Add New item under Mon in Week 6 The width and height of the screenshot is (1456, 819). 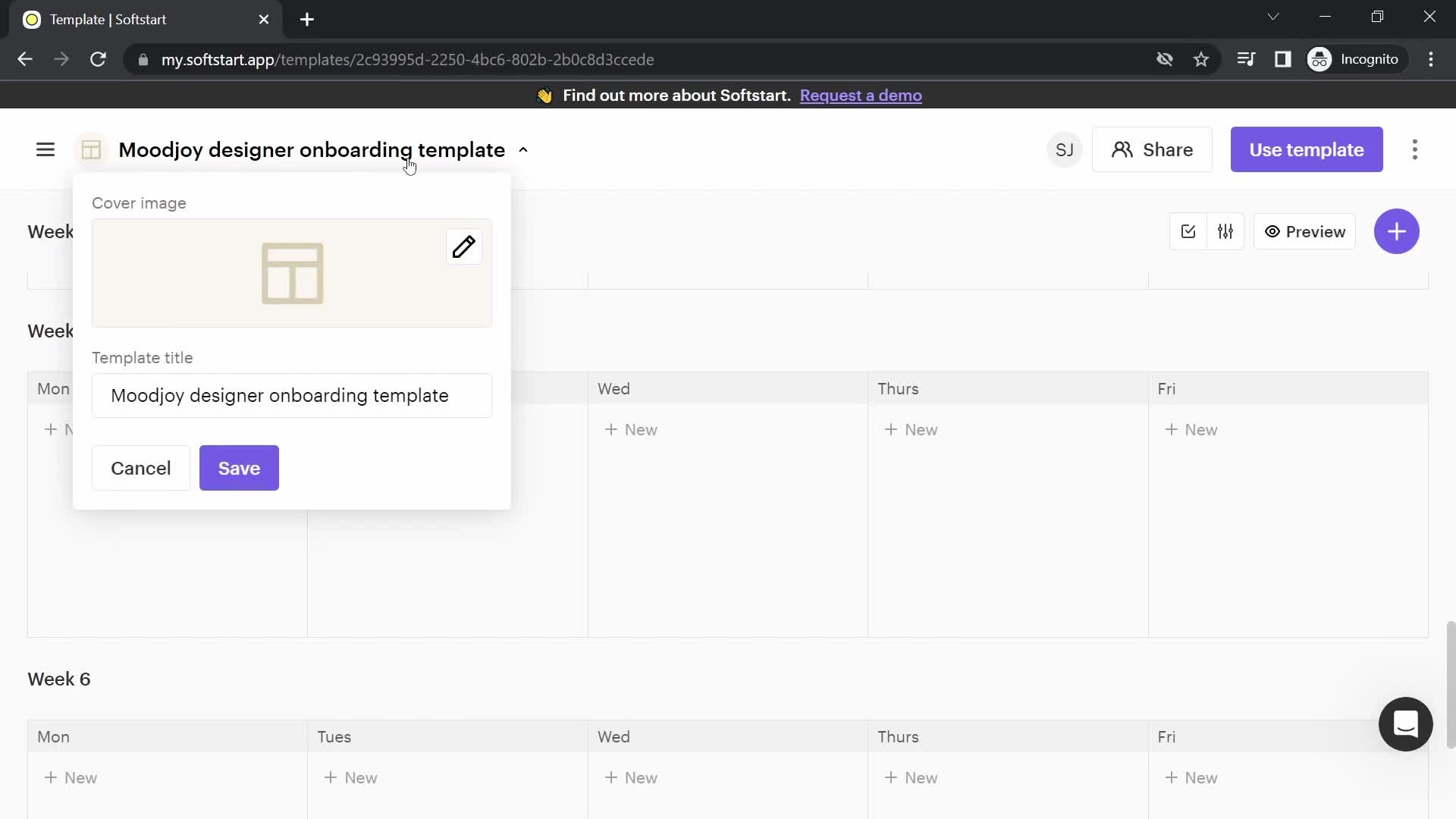tap(70, 778)
